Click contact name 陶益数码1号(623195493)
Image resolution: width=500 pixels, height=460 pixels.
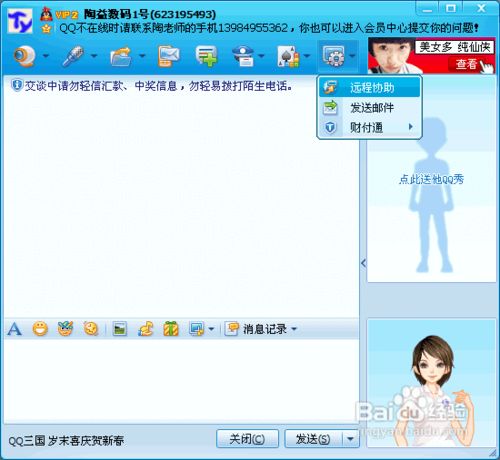149,14
